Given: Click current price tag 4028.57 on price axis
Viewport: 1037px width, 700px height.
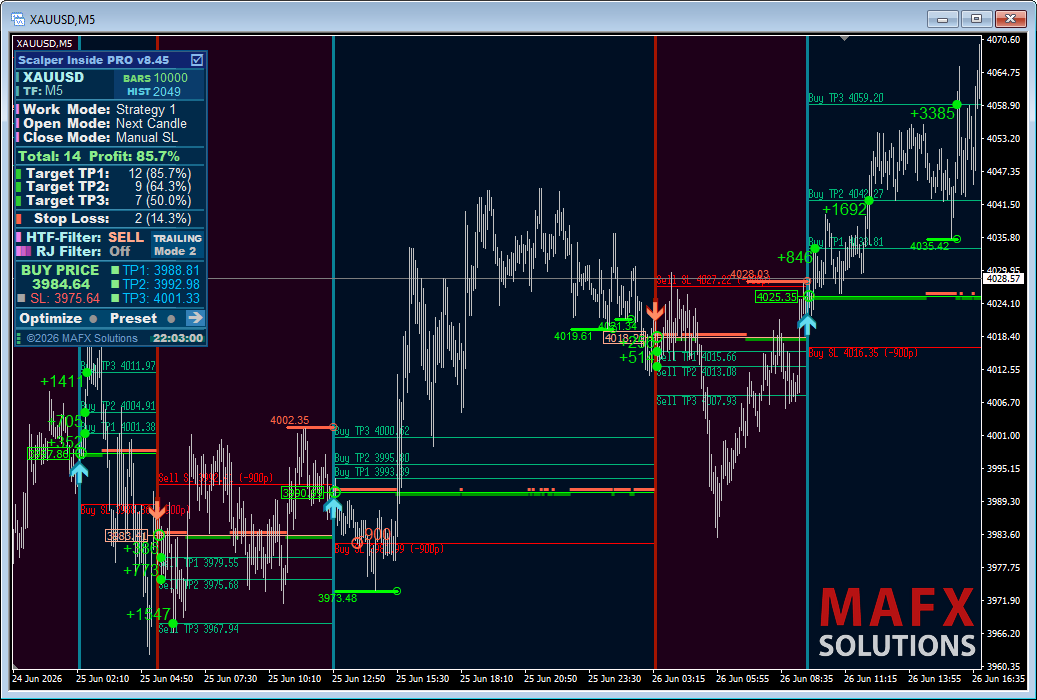Looking at the screenshot, I should click(x=1003, y=279).
